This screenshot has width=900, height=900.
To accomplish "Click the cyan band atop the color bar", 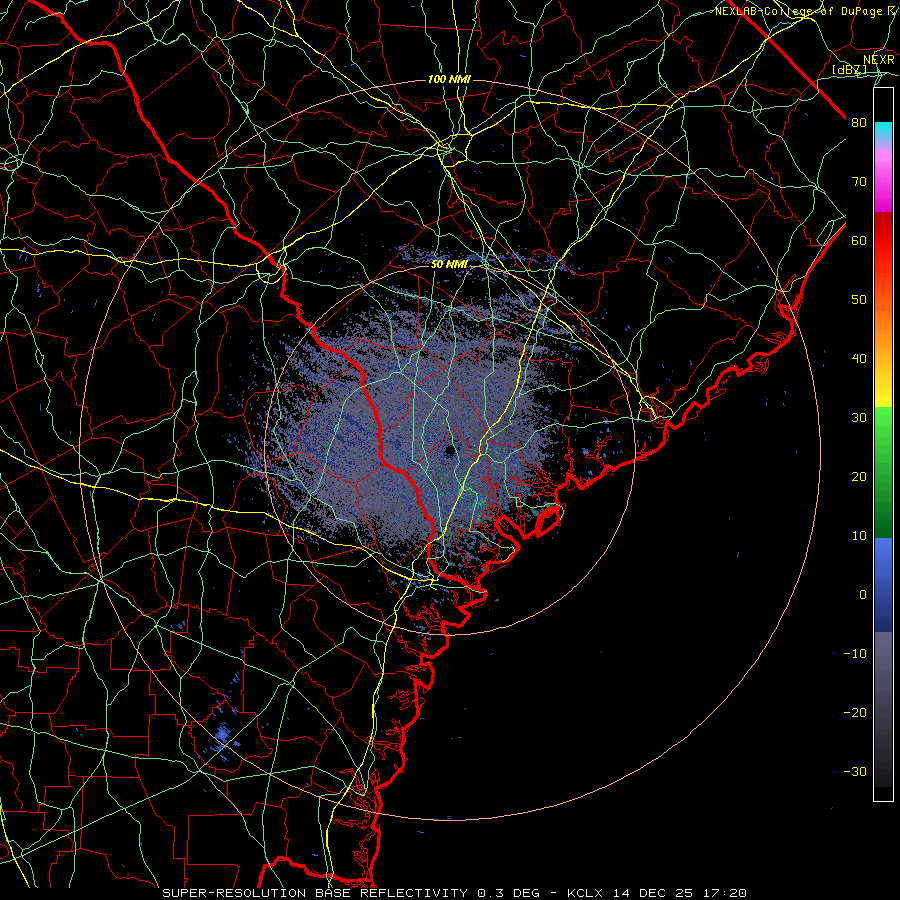I will pos(883,132).
